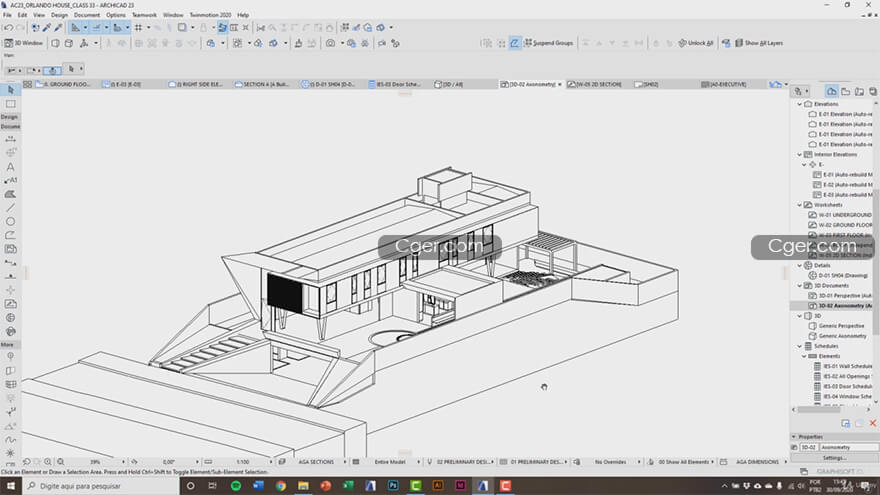The height and width of the screenshot is (495, 880).
Task: Select Generic Axonometry in navigator
Action: pos(838,336)
